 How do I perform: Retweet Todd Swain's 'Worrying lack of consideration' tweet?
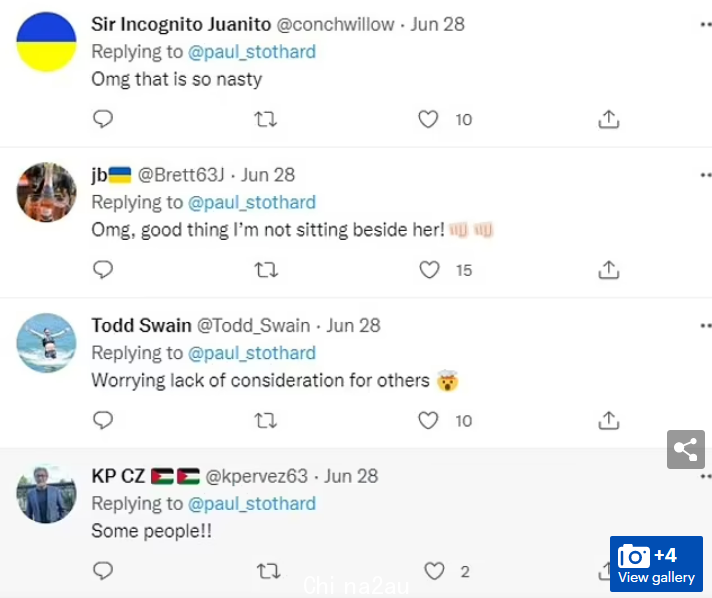[265, 421]
